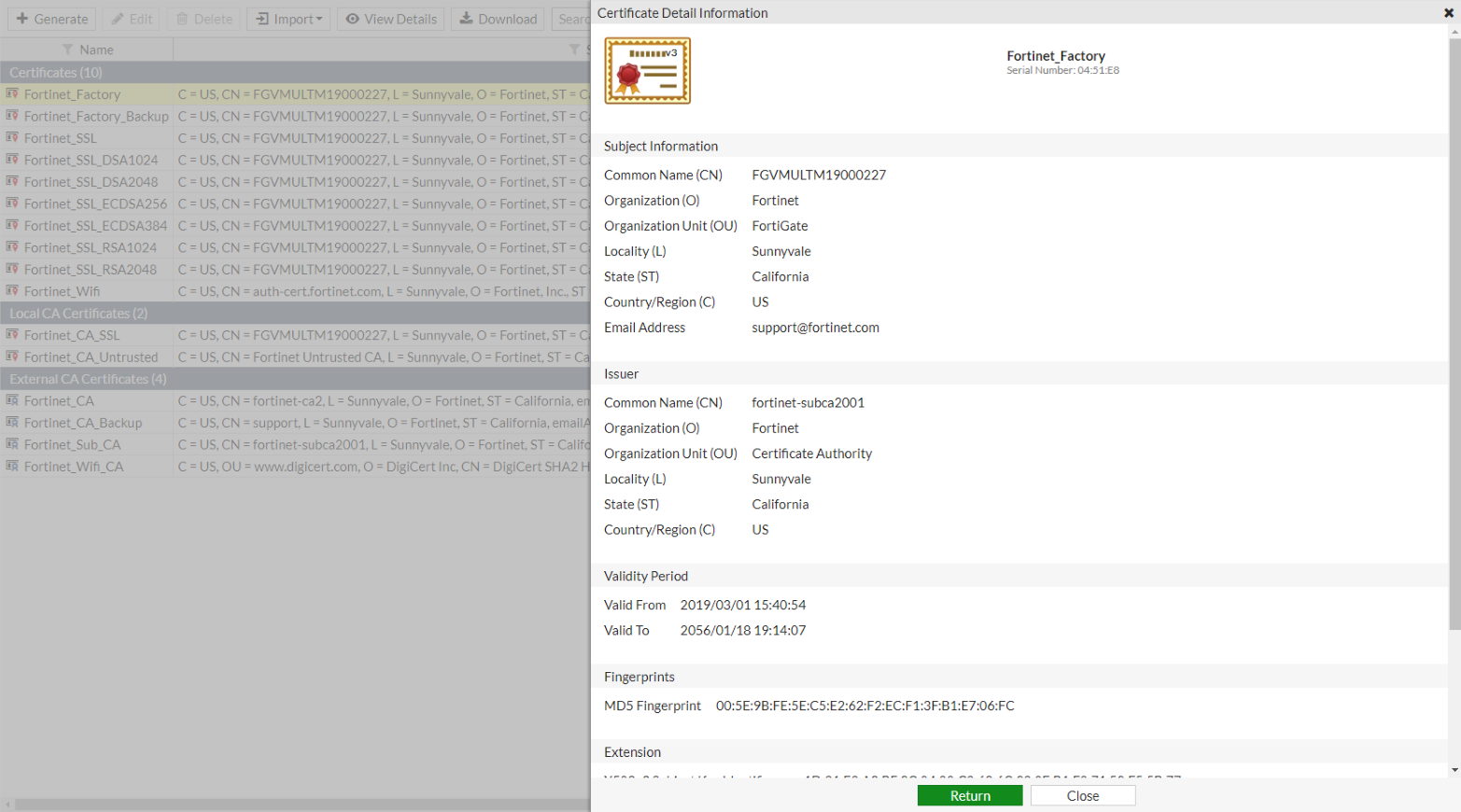Click the MD5 Fingerprint value
1461x812 pixels.
tap(864, 706)
